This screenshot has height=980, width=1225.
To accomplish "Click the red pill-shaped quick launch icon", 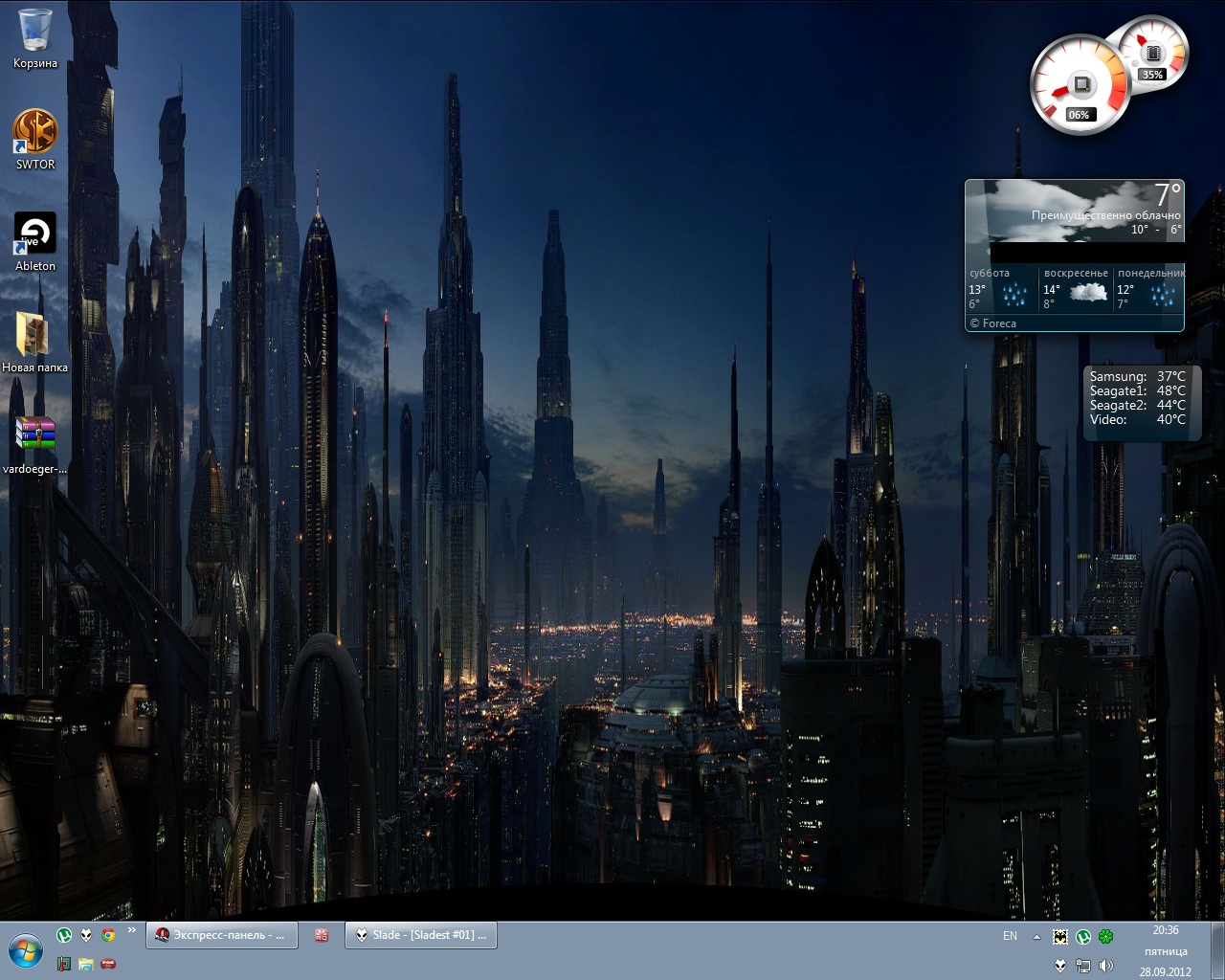I will 108,964.
